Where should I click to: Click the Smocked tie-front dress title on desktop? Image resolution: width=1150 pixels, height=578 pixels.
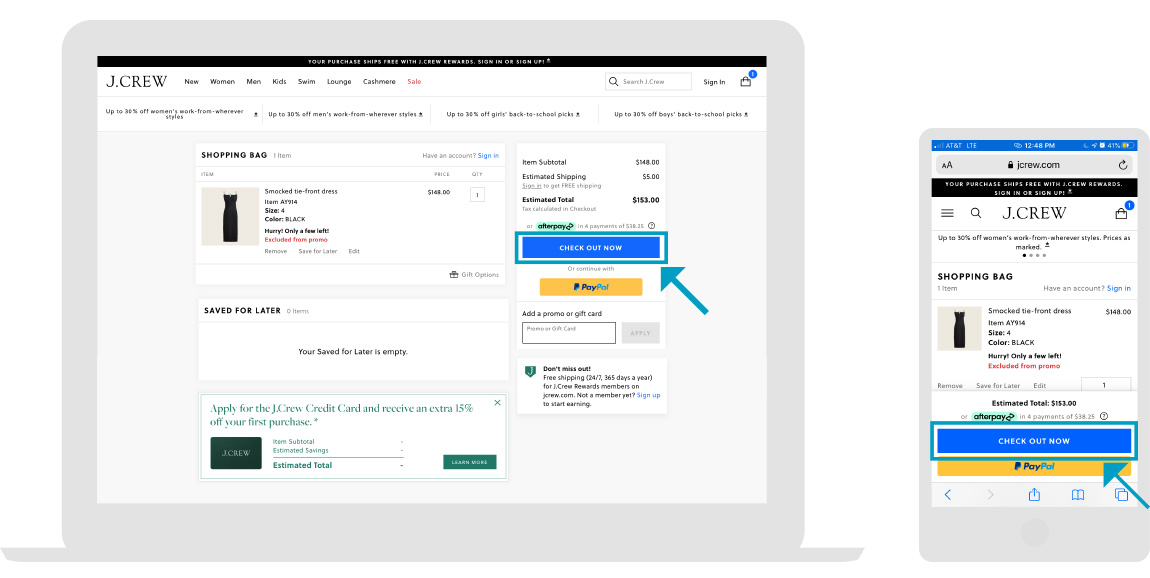click(301, 191)
